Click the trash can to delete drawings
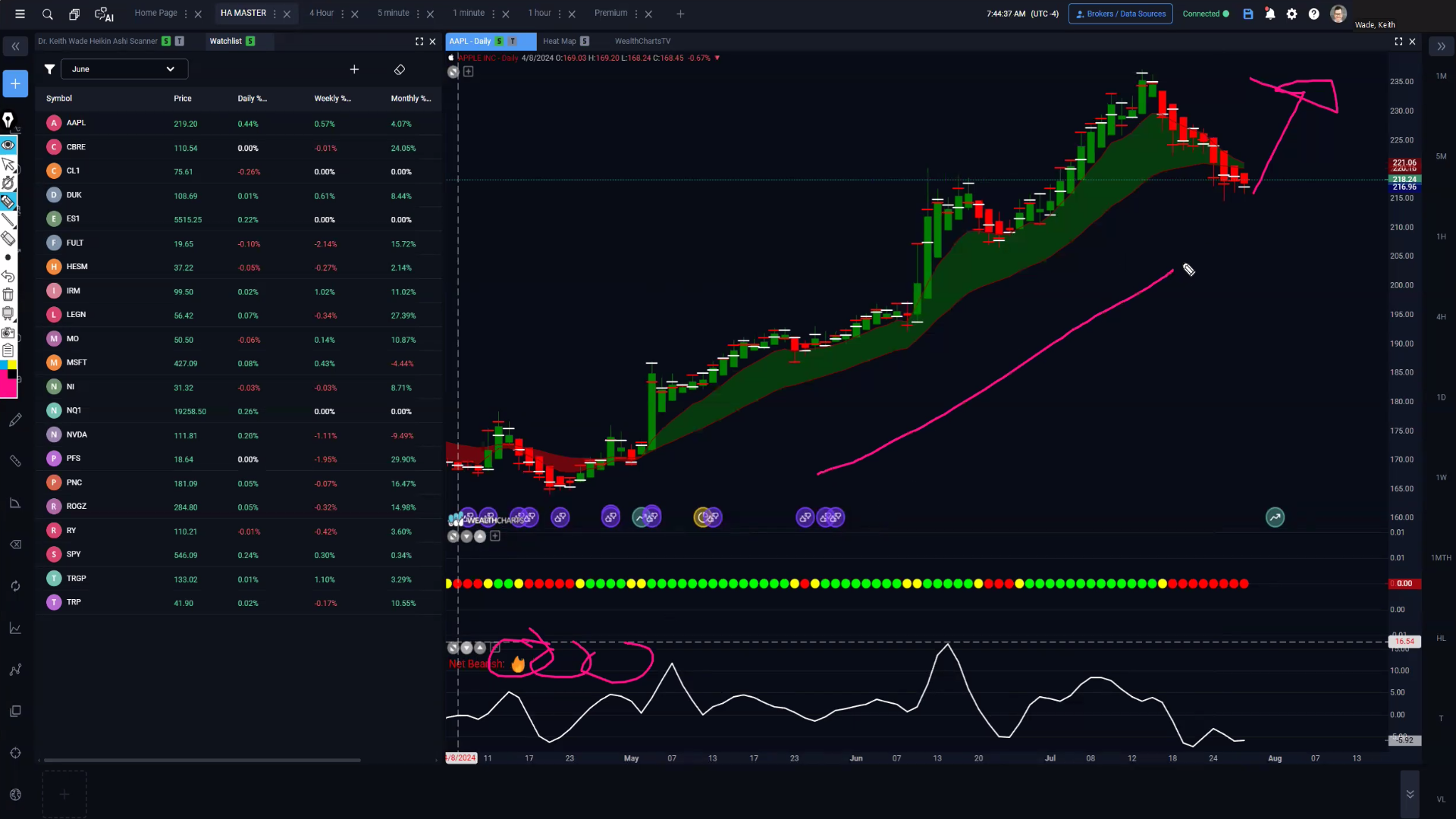Viewport: 1456px width, 819px height. tap(8, 294)
